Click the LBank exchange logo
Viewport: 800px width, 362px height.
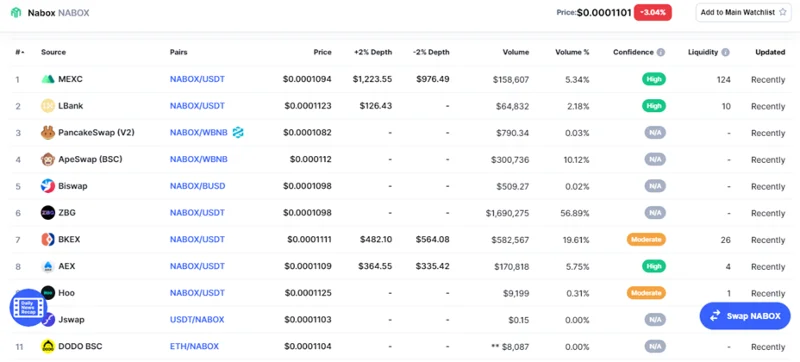coord(48,106)
